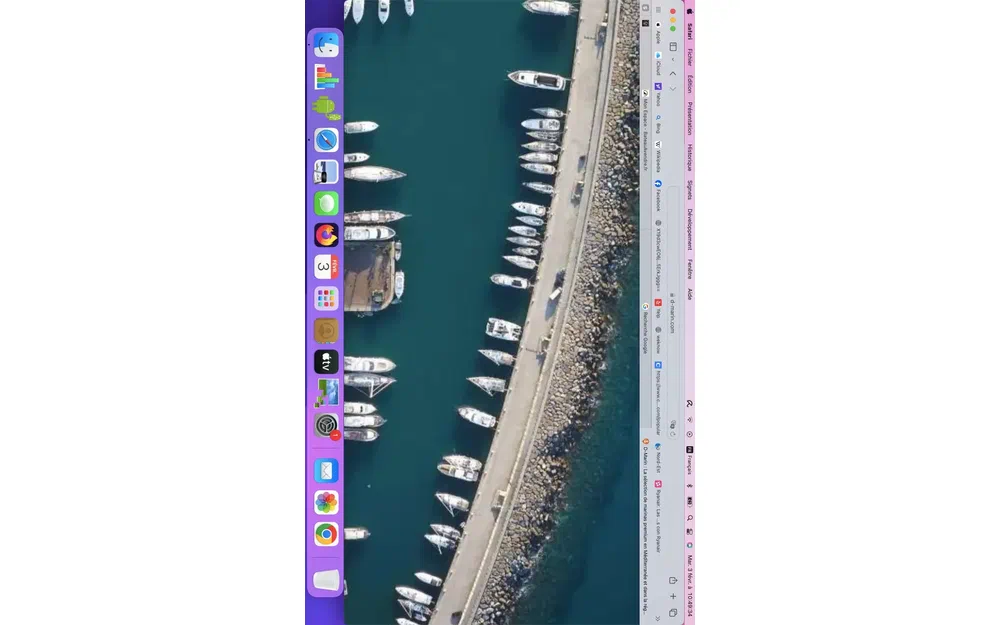This screenshot has height=625, width=1000.
Task: Open the Messages app in Dock
Action: coord(326,203)
